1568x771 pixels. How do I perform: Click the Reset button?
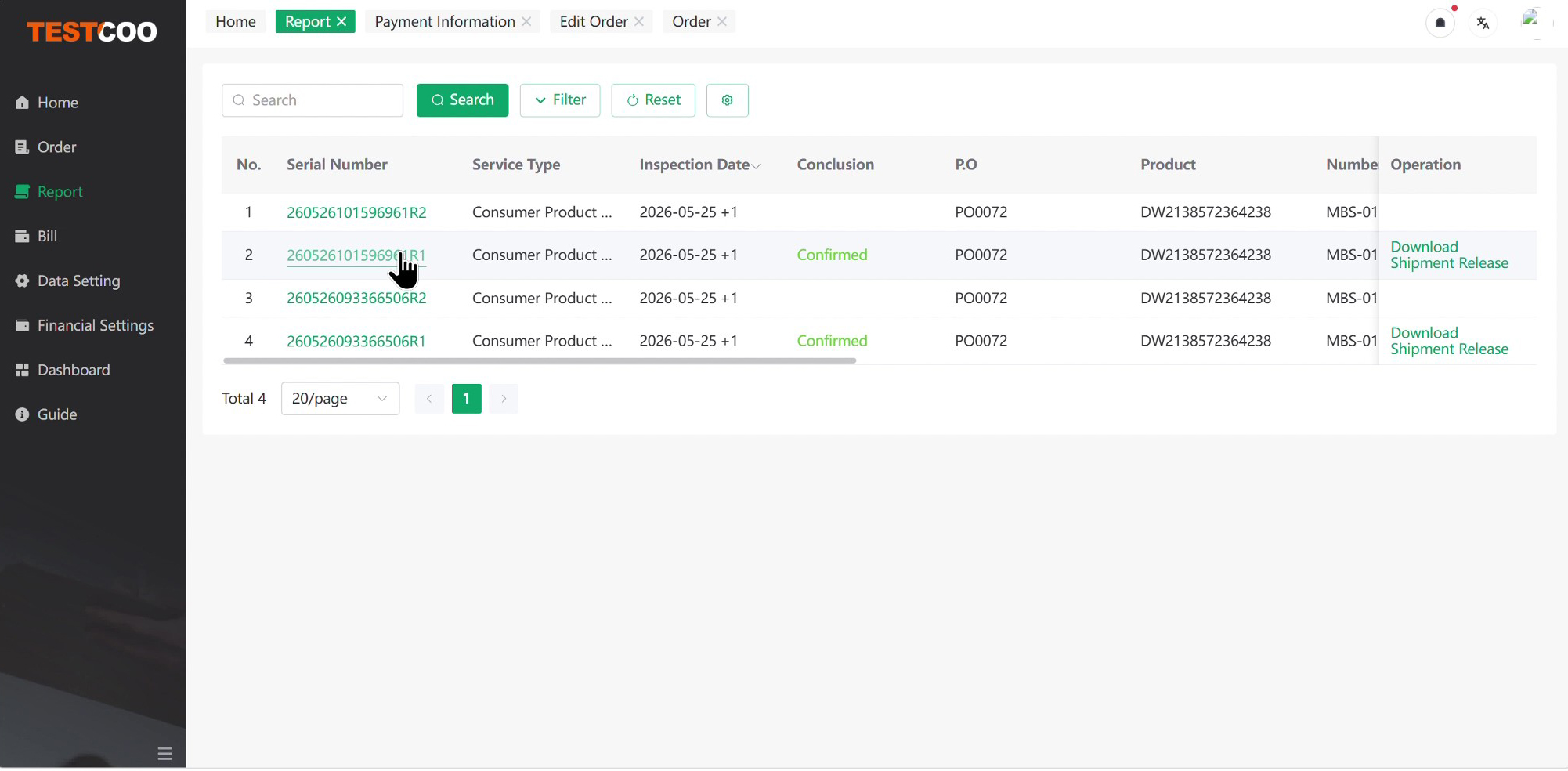click(x=653, y=100)
